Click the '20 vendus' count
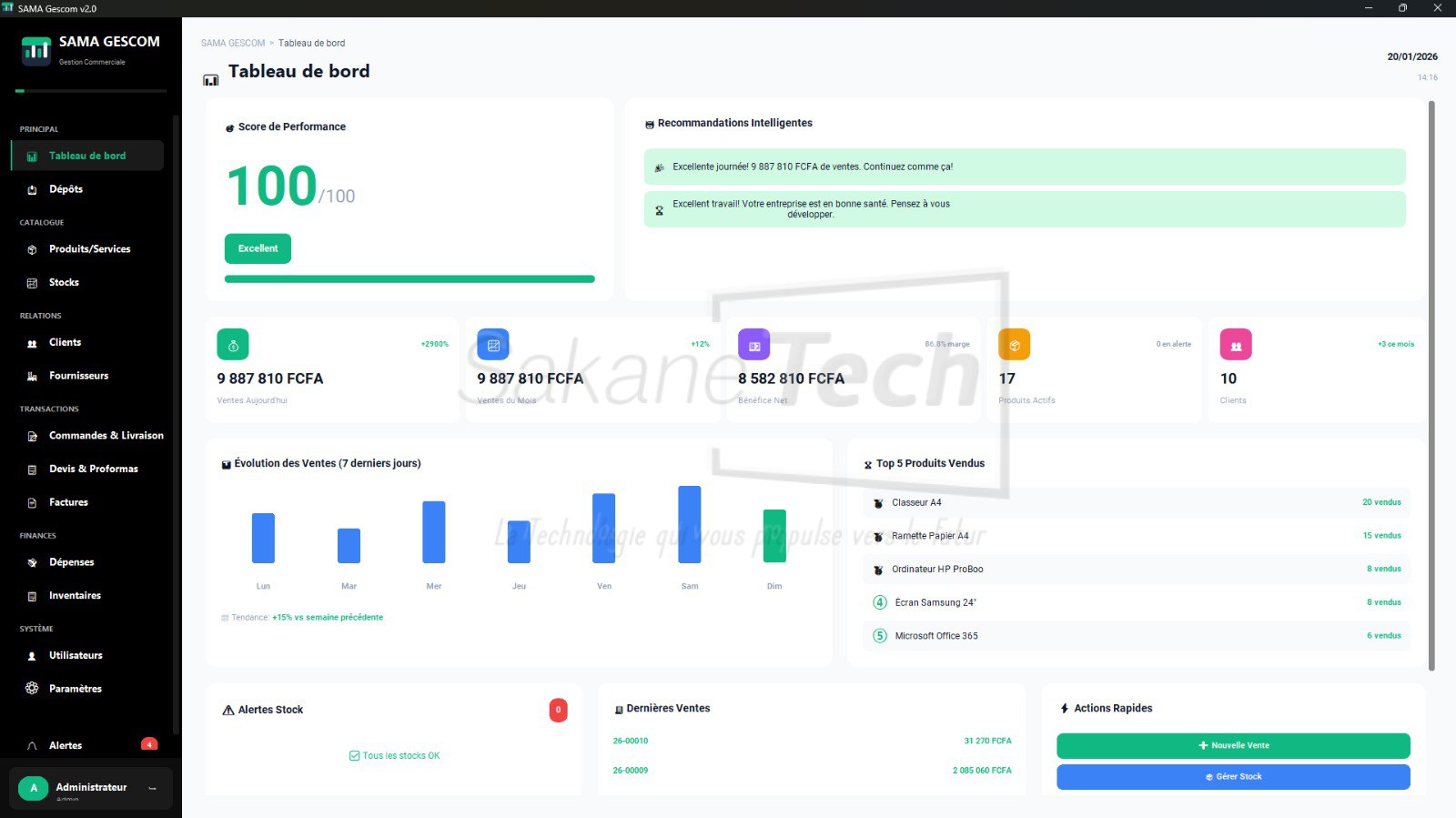Viewport: 1456px width, 818px height. point(1381,502)
